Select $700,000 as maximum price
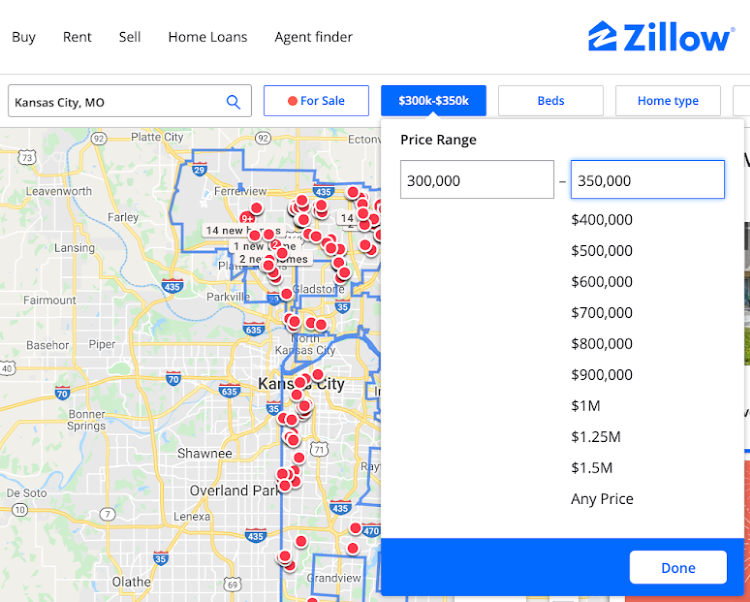The width and height of the screenshot is (750, 602). pos(602,313)
